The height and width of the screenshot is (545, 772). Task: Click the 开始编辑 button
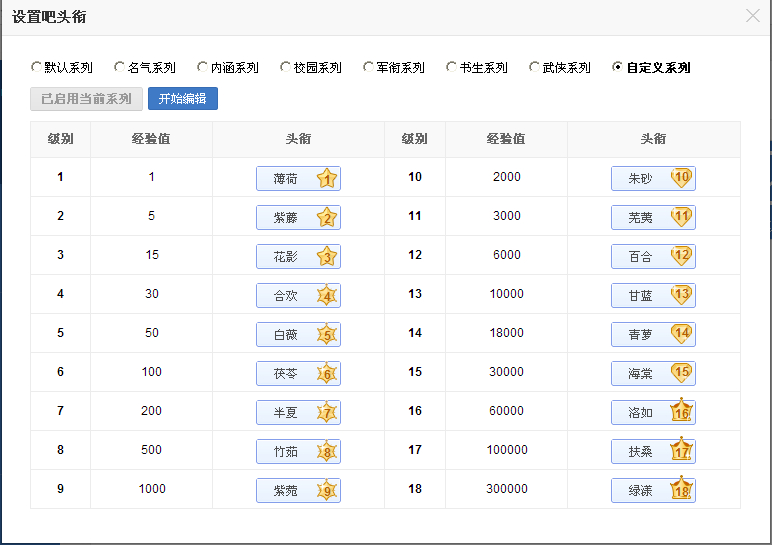pyautogui.click(x=183, y=98)
